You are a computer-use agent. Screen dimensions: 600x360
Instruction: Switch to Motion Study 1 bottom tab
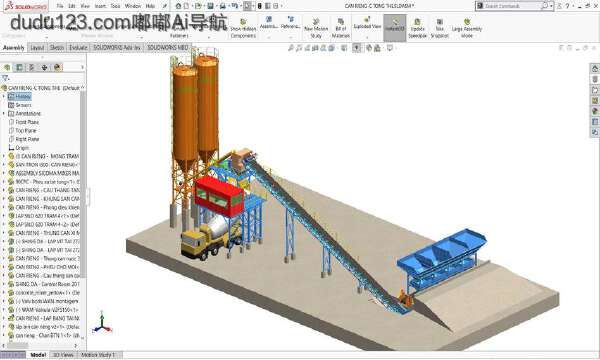tap(98, 355)
